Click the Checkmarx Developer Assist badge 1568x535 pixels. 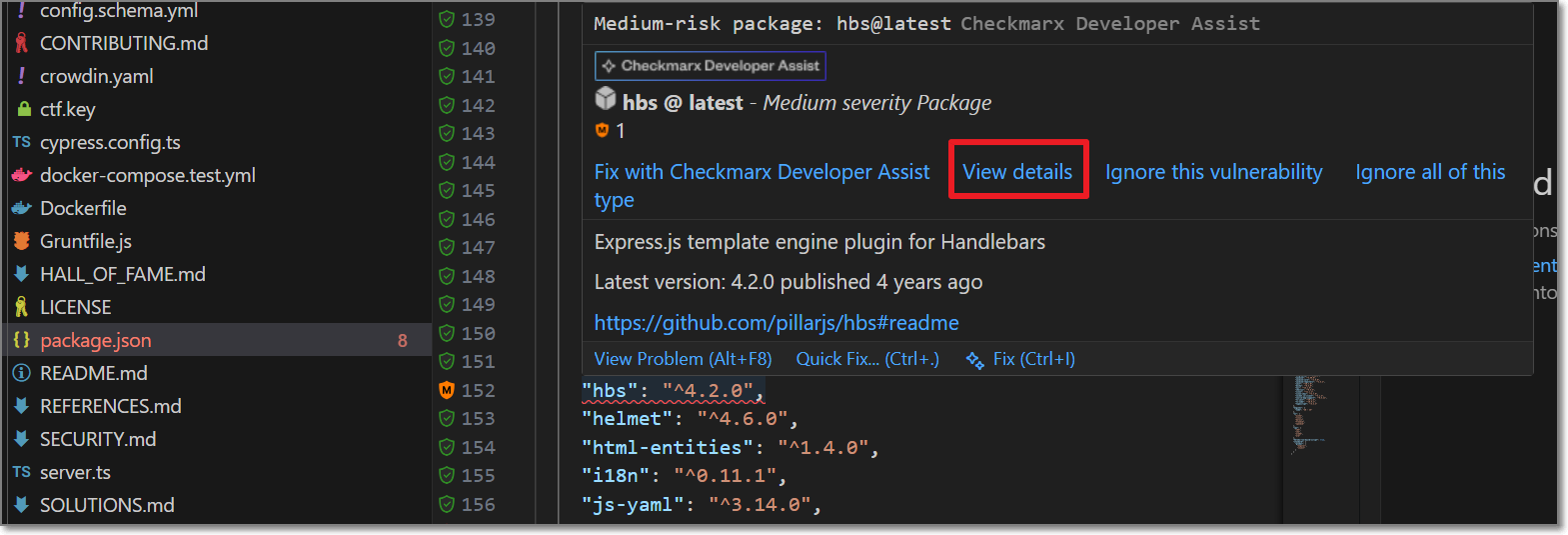click(x=710, y=66)
